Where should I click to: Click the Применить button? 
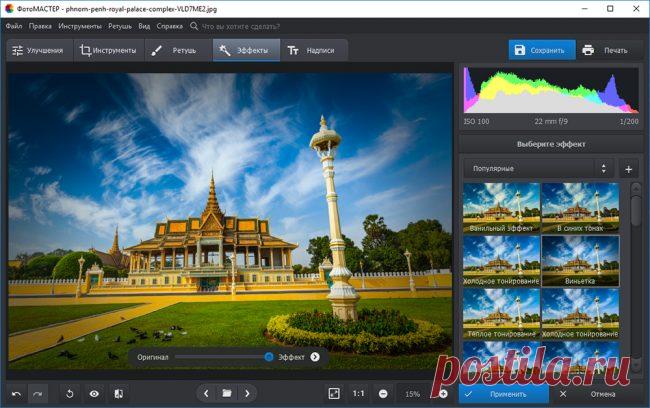tap(503, 394)
